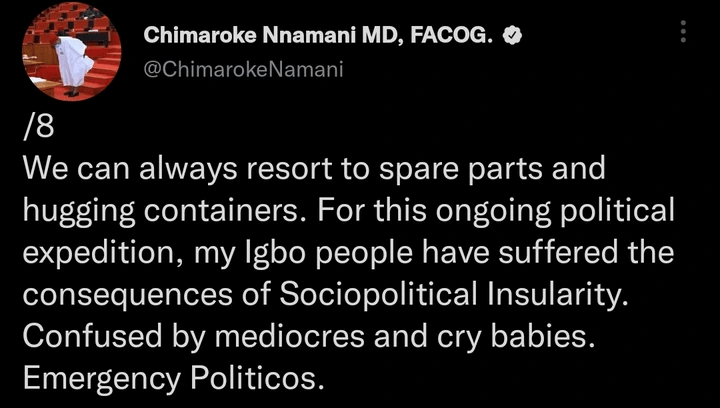Image resolution: width=720 pixels, height=408 pixels.
Task: Click the /8 thread number text
Action: (38, 128)
